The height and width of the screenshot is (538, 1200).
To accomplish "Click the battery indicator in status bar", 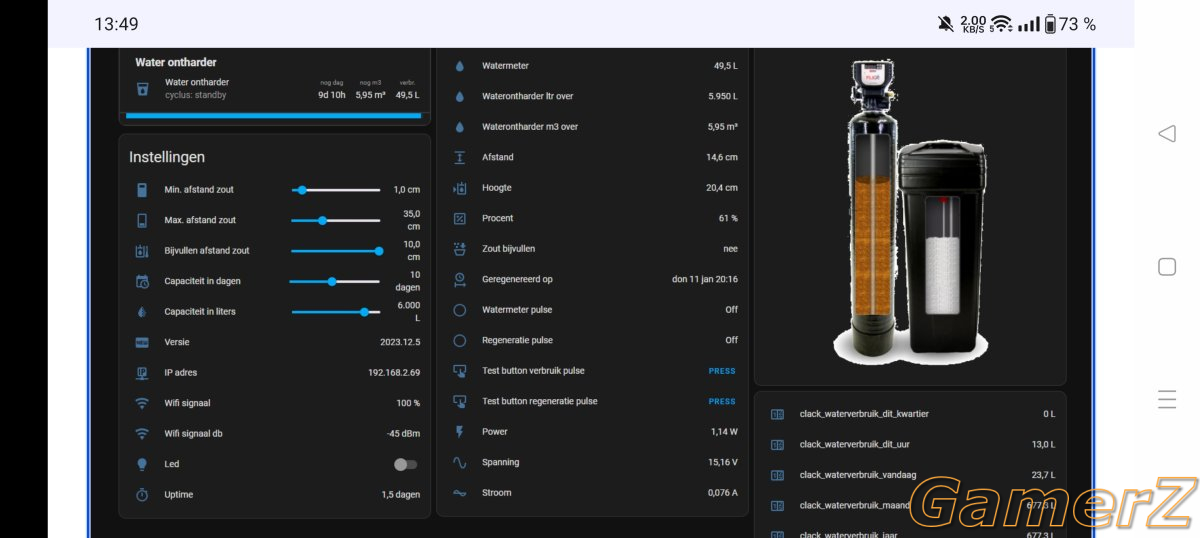I will click(1050, 24).
